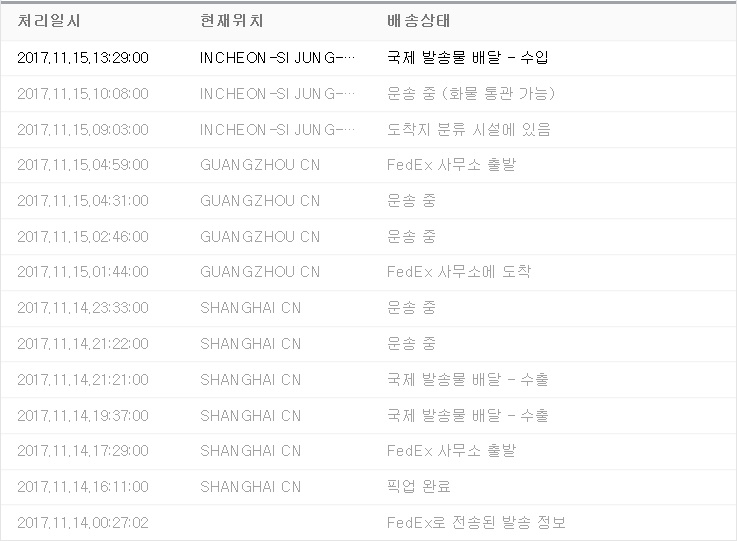739x541 pixels.
Task: Select the 2017.11.14.19:37:00 timestamp
Action: coord(83,416)
